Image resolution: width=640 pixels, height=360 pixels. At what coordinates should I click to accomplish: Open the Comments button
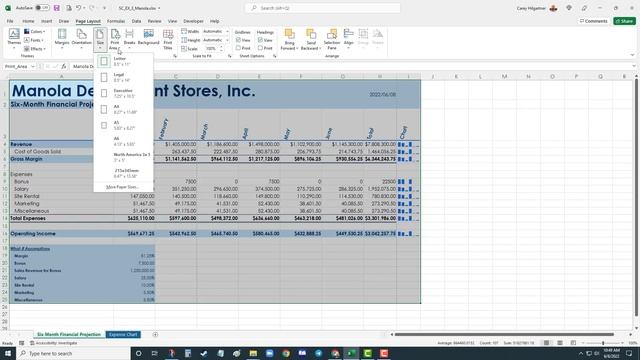(x=593, y=21)
